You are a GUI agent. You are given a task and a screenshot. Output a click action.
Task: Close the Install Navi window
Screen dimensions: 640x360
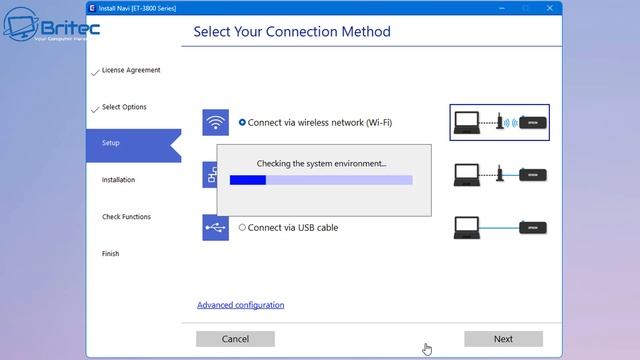coord(549,8)
